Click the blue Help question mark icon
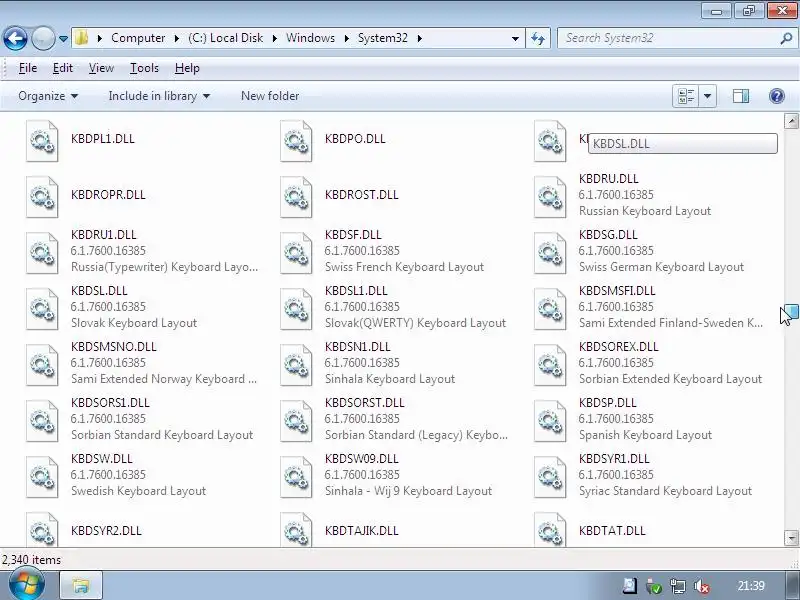 pyautogui.click(x=777, y=96)
